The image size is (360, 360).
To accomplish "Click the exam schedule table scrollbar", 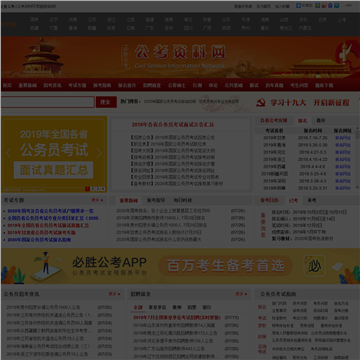I will (357, 158).
